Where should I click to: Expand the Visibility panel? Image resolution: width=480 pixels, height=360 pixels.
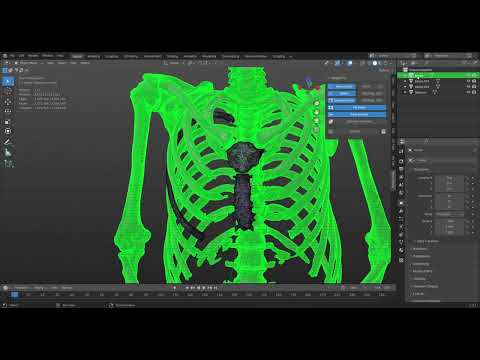pyautogui.click(x=419, y=279)
